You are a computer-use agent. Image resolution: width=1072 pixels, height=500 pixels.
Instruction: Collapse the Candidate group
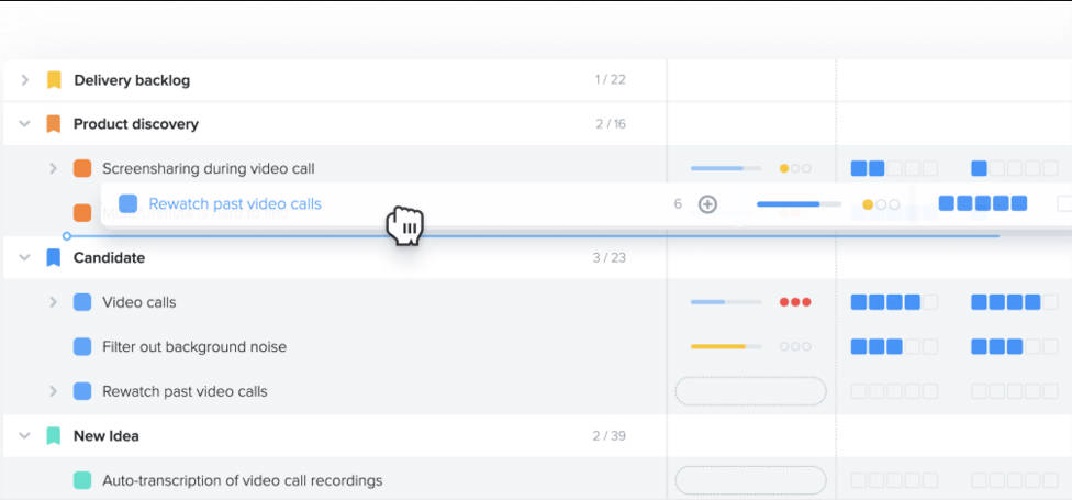[x=25, y=258]
